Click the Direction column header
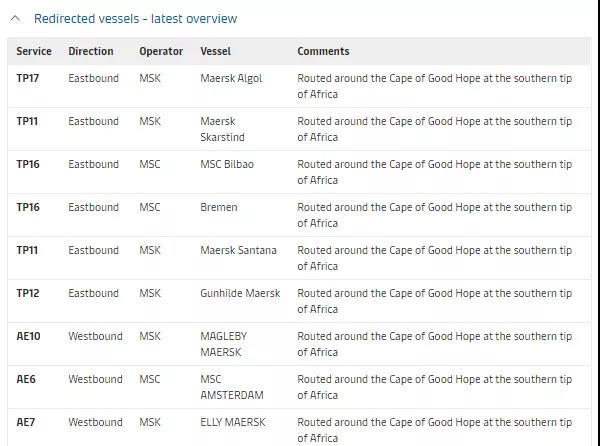 (91, 51)
